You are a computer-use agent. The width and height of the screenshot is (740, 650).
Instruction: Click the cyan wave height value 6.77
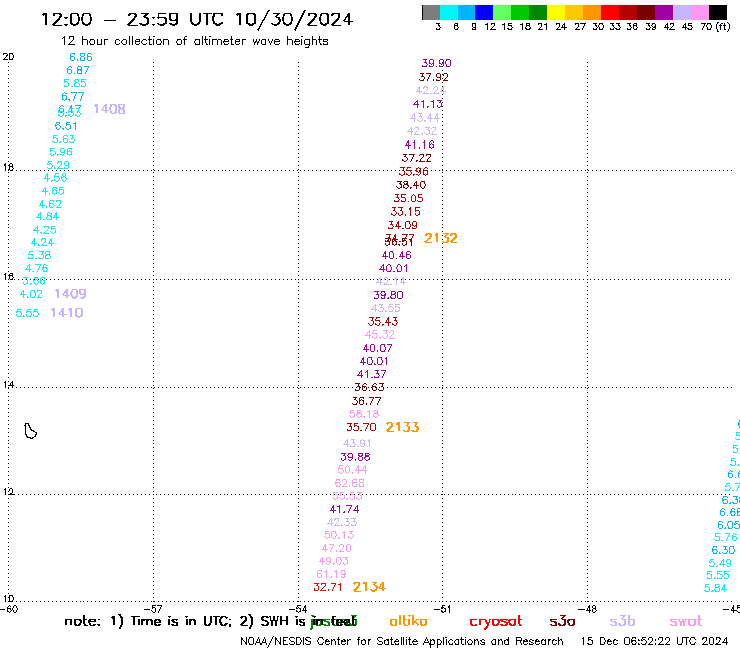point(73,97)
